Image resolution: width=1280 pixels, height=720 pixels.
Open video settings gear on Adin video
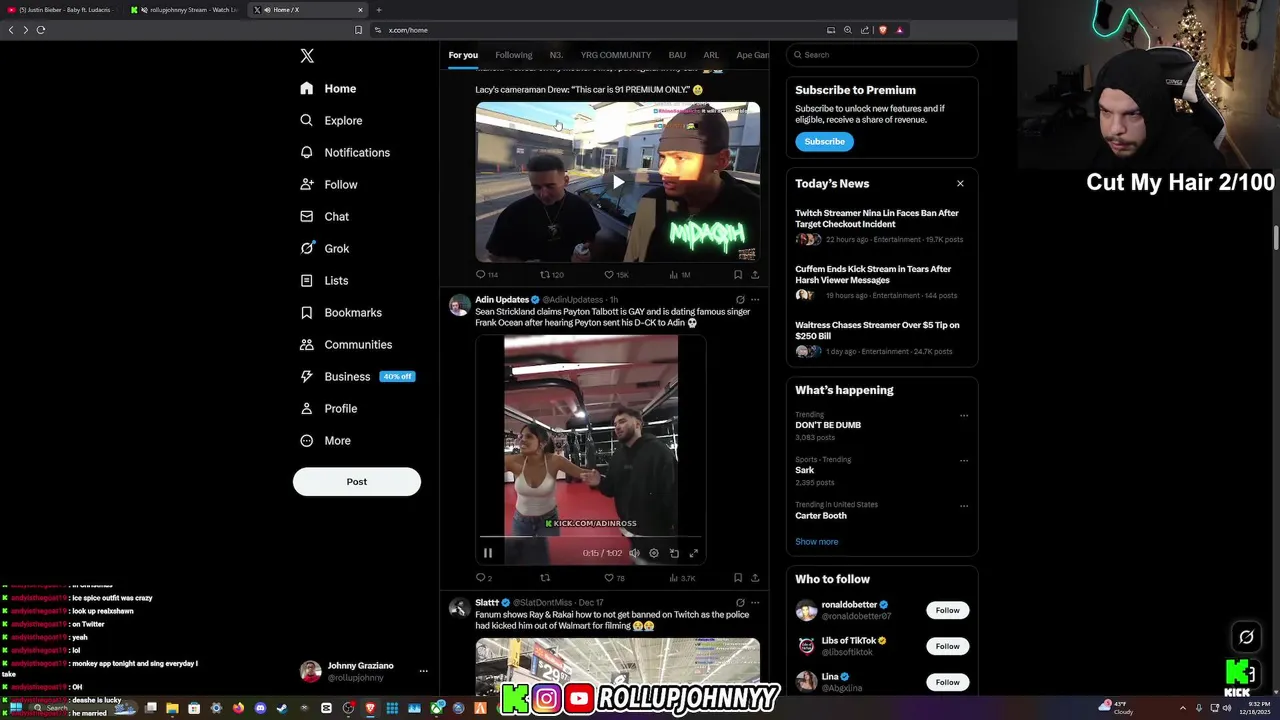point(654,553)
